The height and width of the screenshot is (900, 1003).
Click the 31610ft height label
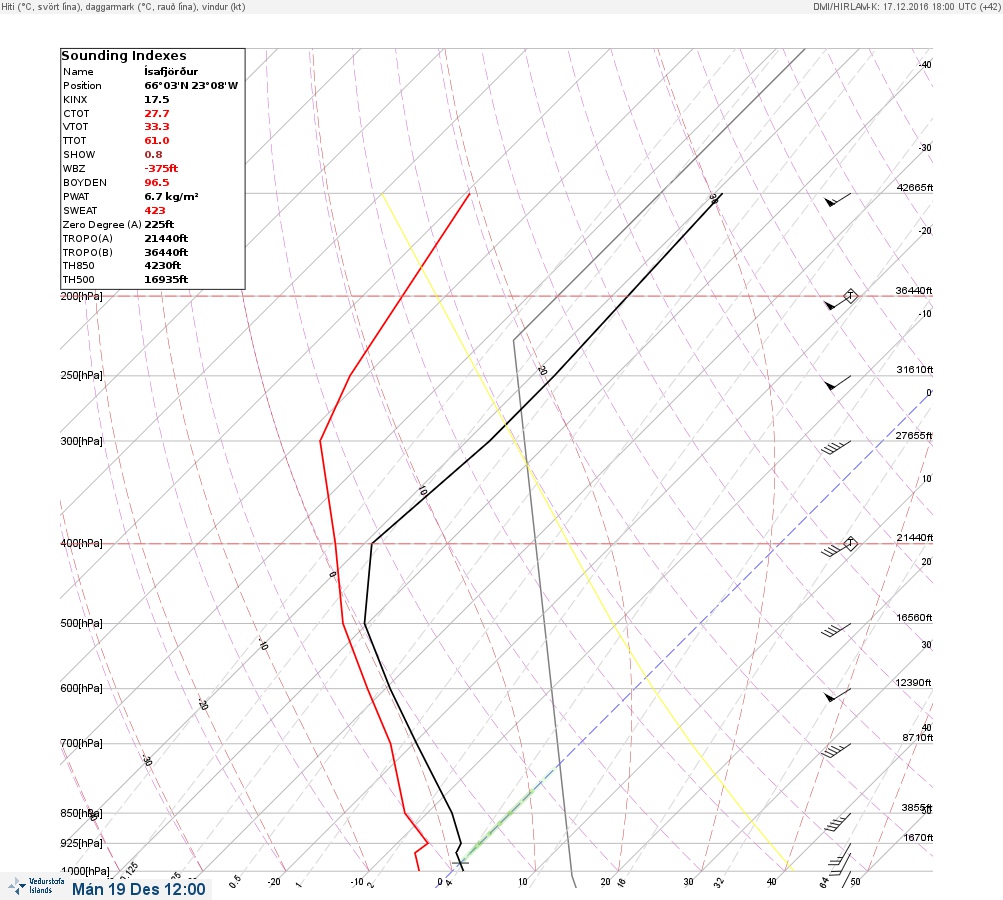pos(915,370)
